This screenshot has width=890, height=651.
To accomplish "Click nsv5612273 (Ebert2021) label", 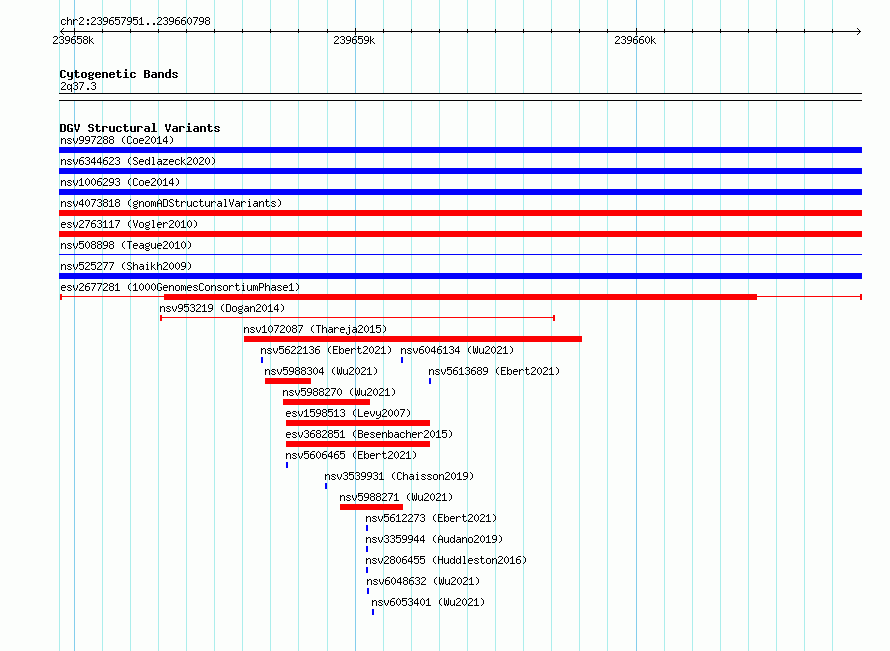I will point(431,518).
